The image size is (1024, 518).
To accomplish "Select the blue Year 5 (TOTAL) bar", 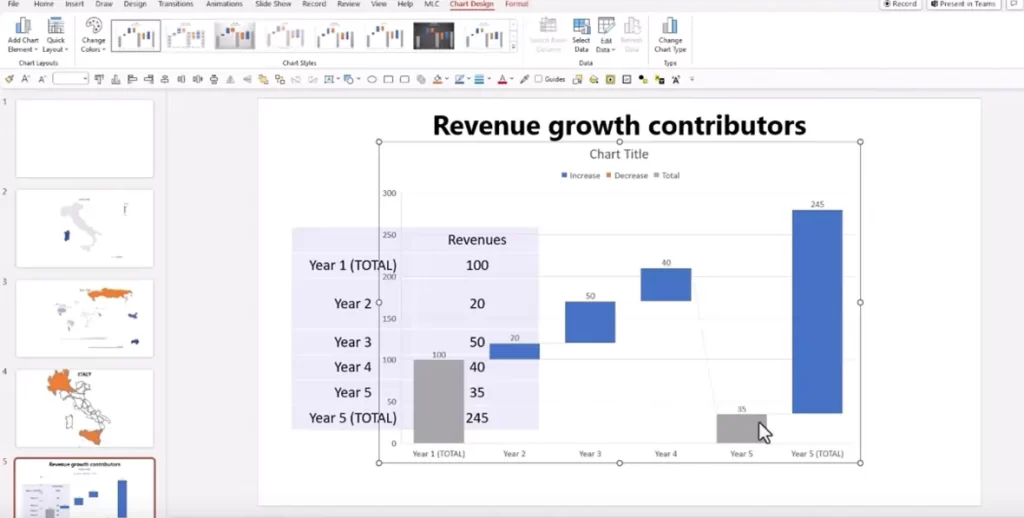I will [x=817, y=312].
